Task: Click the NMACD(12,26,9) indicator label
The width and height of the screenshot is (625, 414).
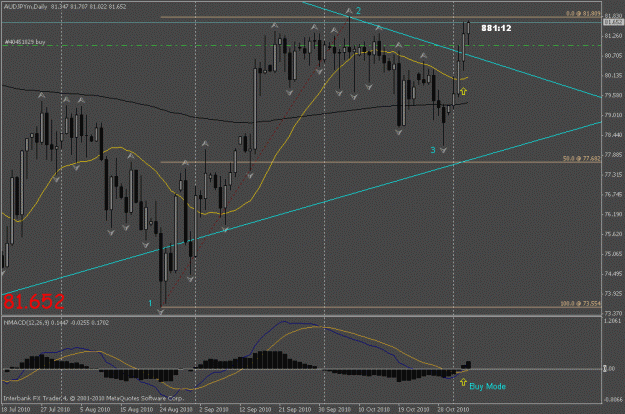Action: (27, 322)
